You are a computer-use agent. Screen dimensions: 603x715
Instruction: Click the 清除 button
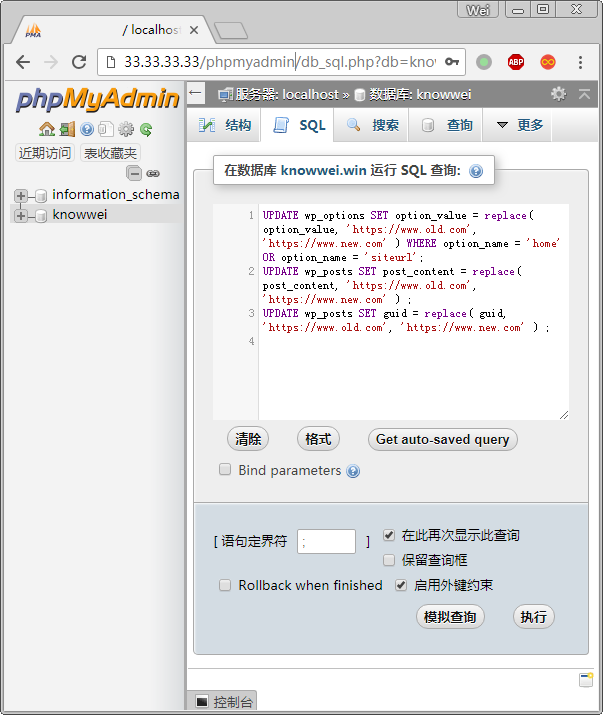pos(248,439)
